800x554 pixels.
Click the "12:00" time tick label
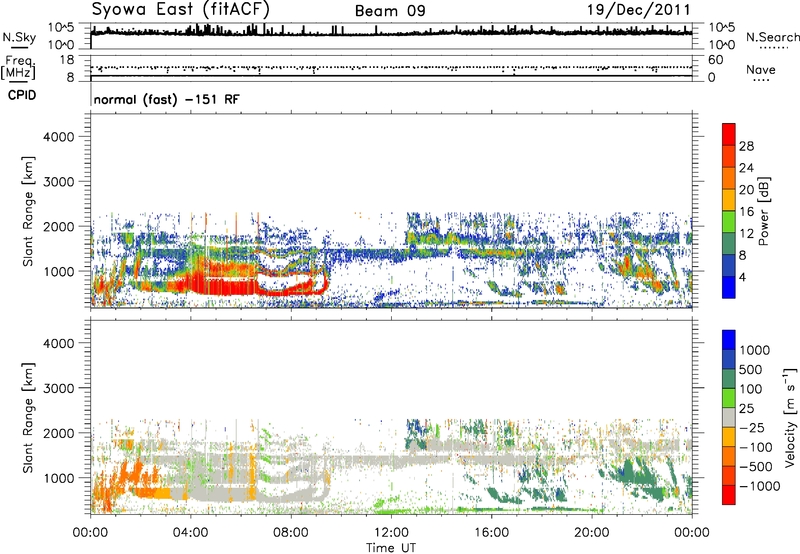point(391,533)
